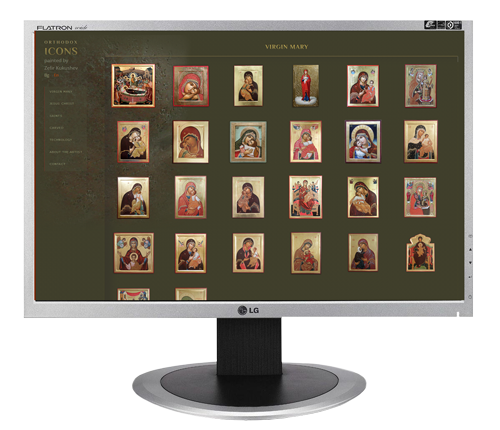500x430 pixels.
Task: Open the Technology page link
Action: [x=60, y=140]
